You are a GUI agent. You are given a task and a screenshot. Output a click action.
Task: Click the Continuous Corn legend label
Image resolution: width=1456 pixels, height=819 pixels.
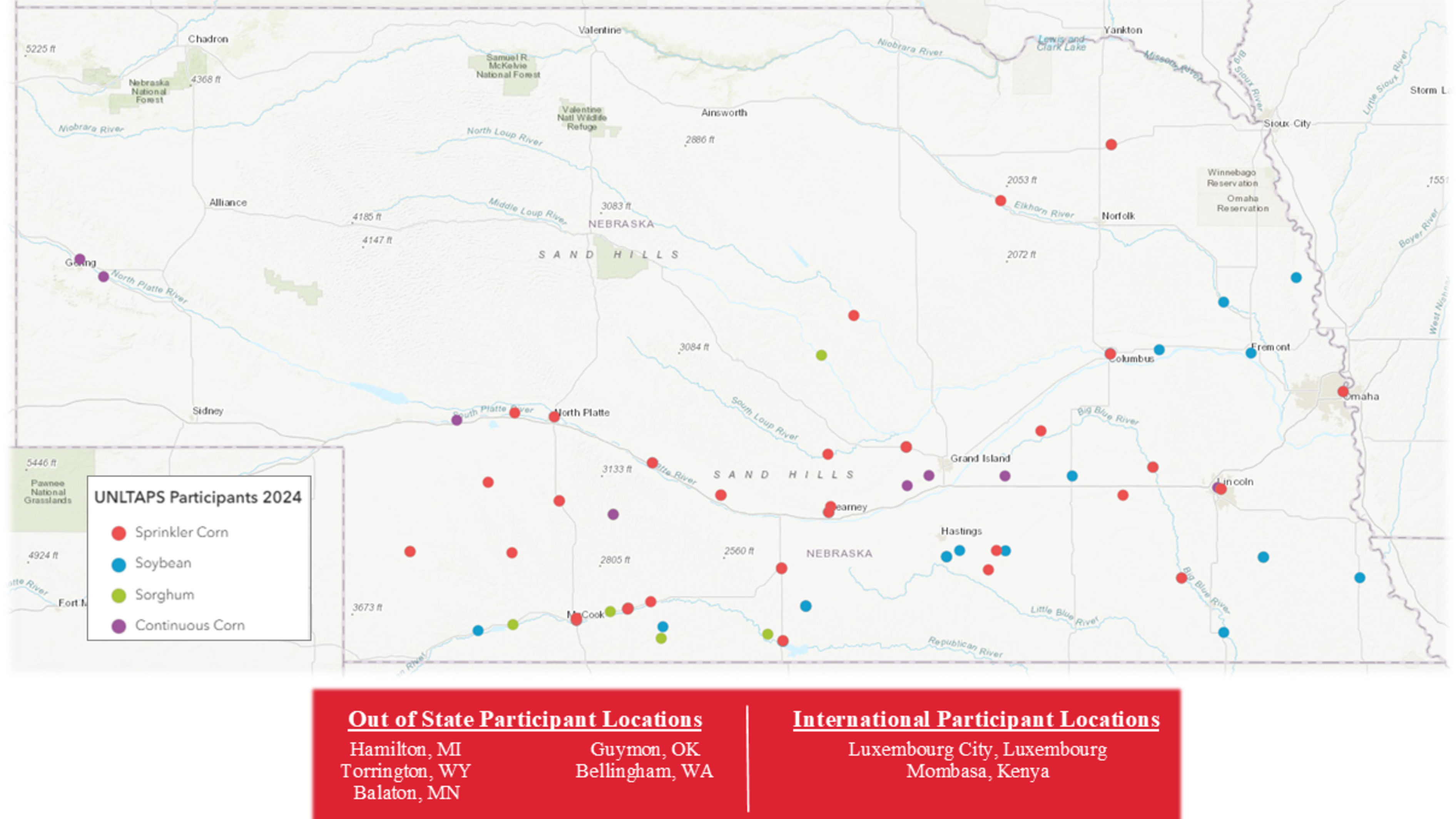coord(190,626)
